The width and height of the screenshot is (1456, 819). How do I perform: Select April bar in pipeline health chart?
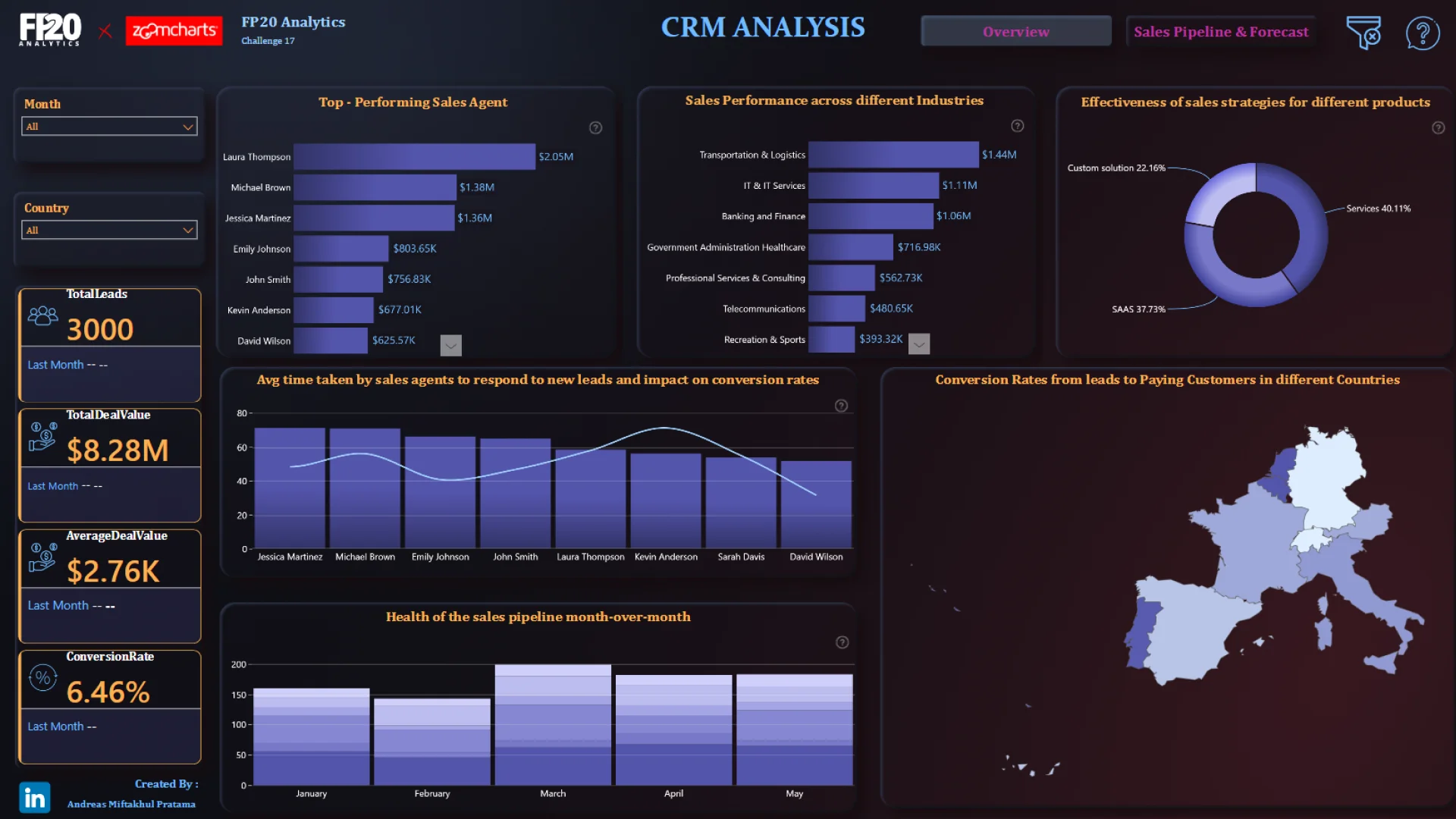pyautogui.click(x=673, y=730)
